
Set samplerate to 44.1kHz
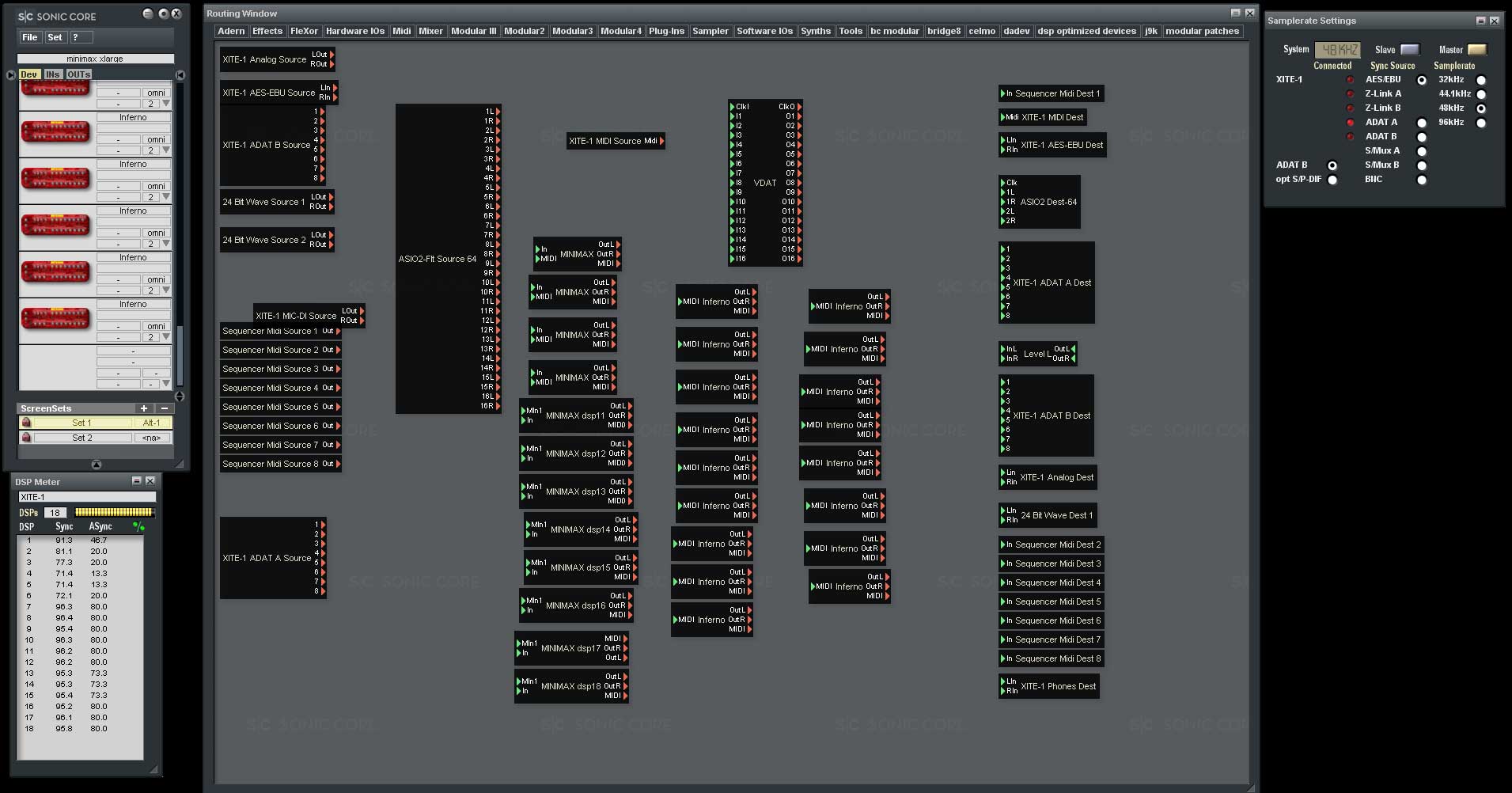pyautogui.click(x=1481, y=94)
